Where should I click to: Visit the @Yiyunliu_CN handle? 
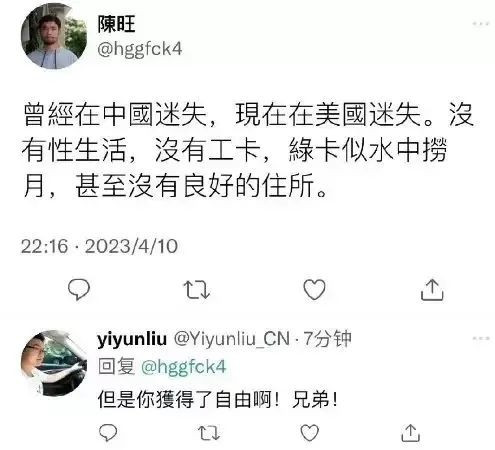pos(231,339)
